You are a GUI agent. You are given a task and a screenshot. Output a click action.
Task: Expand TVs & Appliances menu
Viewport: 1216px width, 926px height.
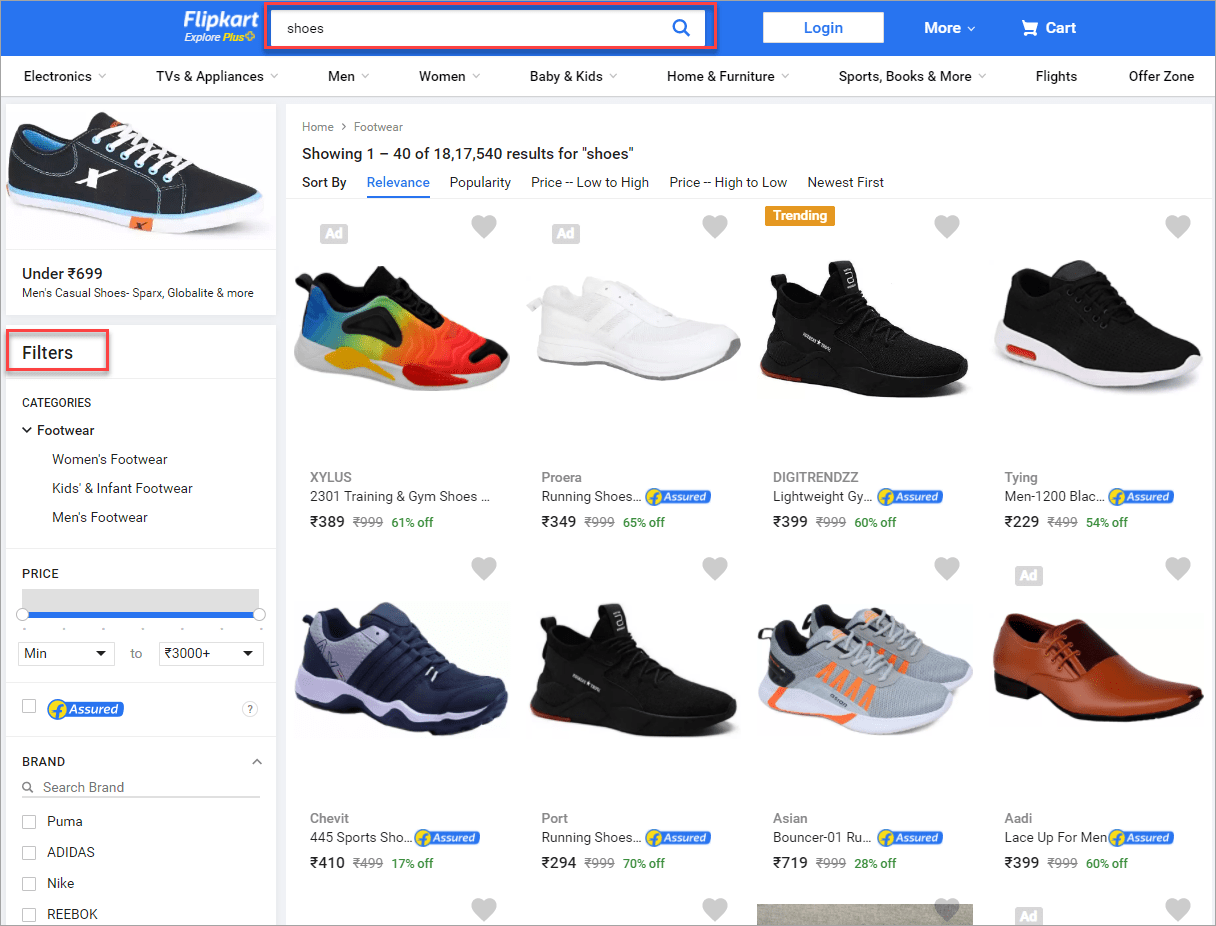point(217,76)
